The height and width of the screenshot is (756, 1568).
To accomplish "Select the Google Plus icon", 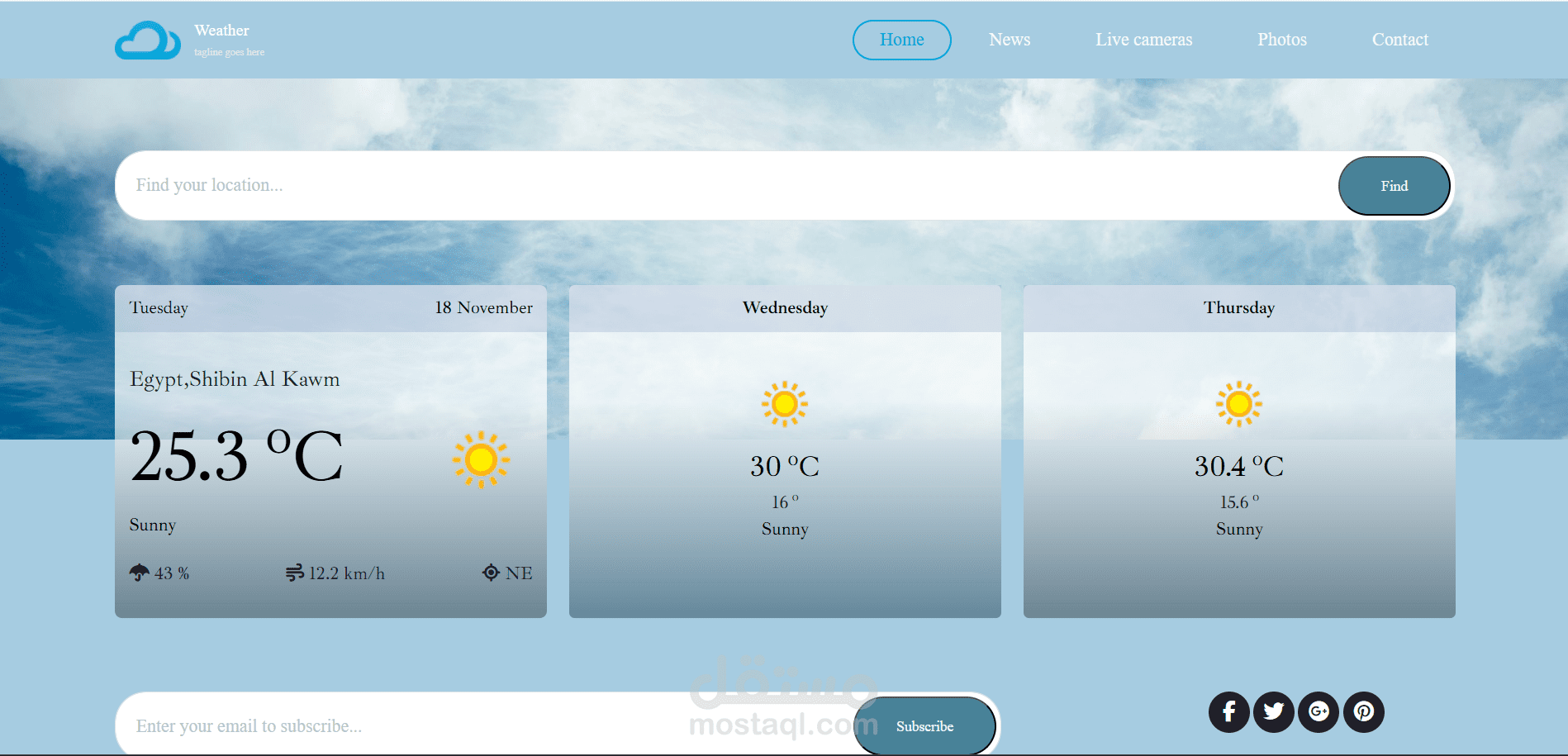I will click(1319, 711).
